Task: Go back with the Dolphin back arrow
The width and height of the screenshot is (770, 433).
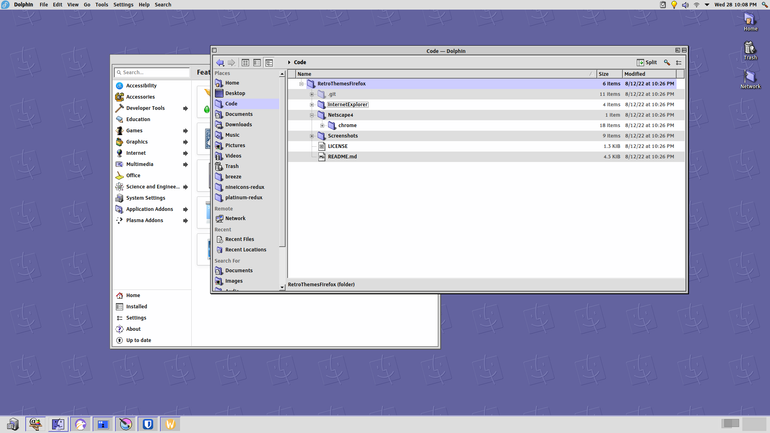Action: click(x=220, y=62)
